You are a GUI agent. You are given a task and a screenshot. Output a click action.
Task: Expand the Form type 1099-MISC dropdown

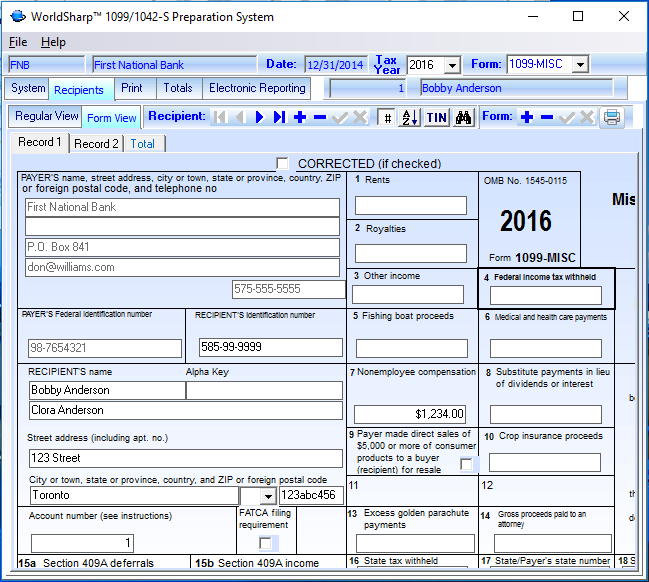click(x=580, y=65)
